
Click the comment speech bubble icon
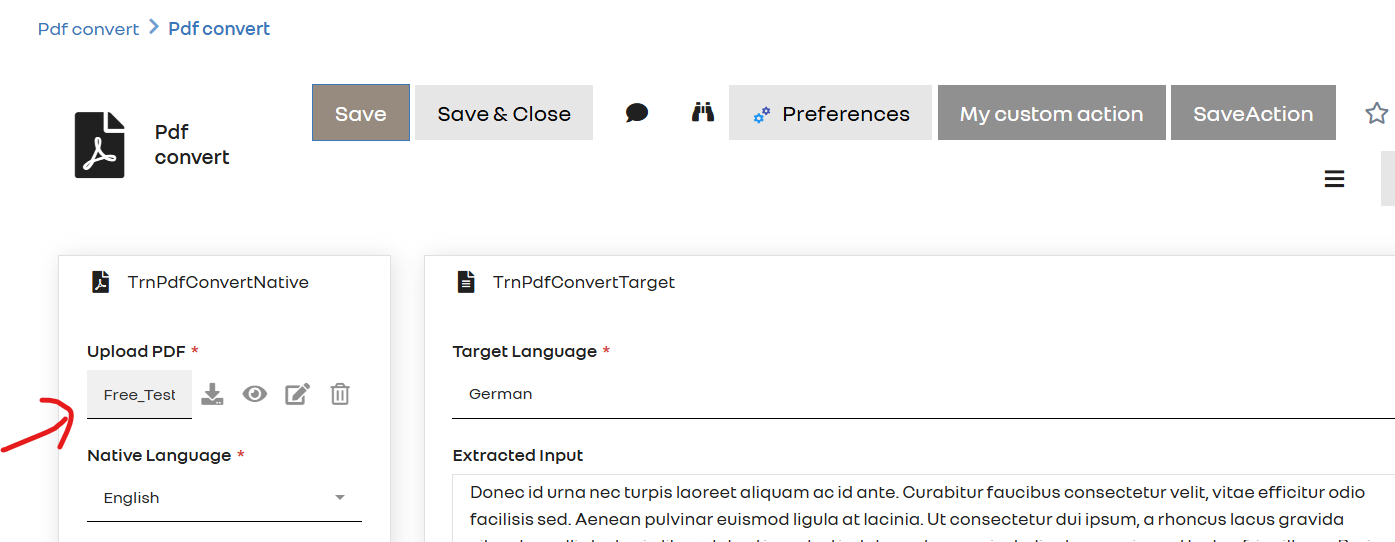637,113
